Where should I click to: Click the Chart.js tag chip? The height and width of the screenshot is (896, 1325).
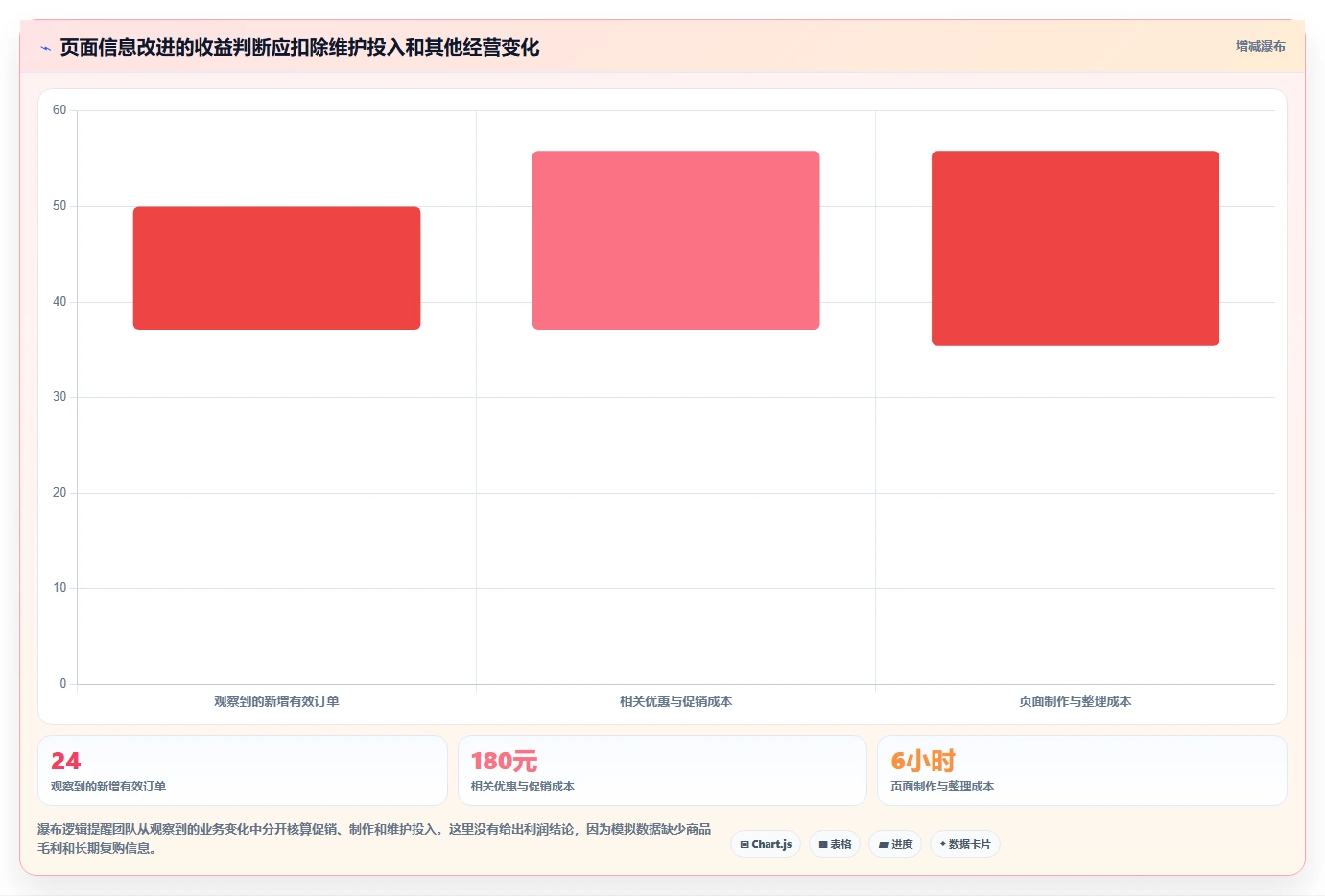(766, 844)
